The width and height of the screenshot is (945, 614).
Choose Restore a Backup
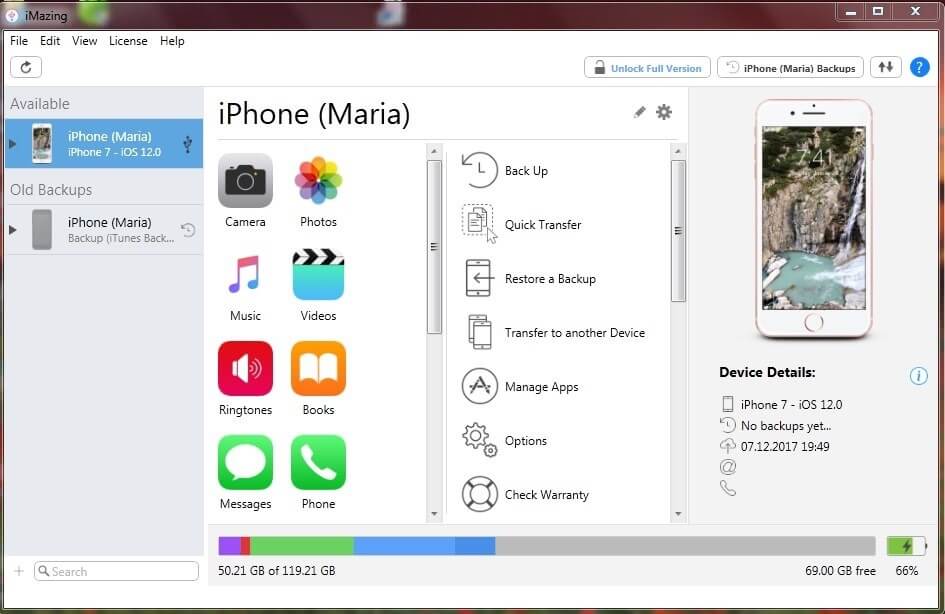pos(529,278)
